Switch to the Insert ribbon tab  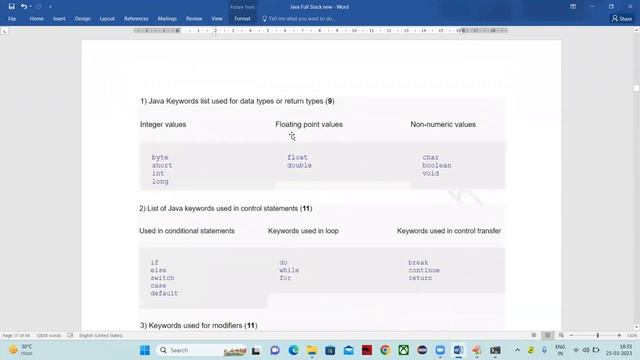click(x=59, y=19)
